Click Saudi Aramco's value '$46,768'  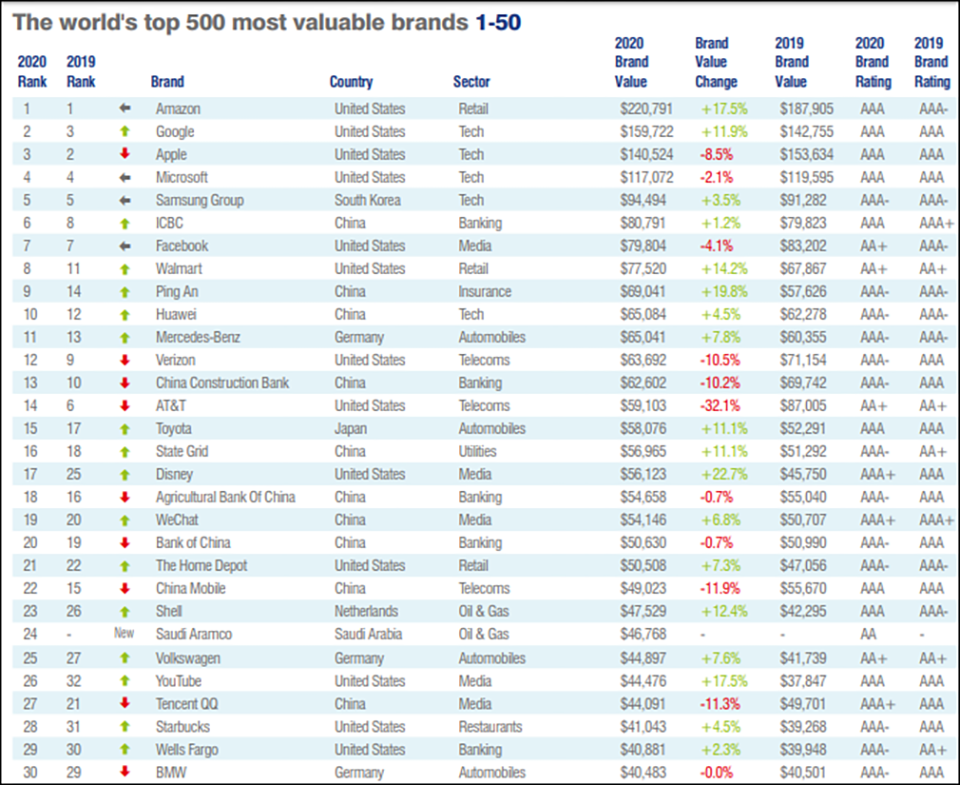[642, 634]
